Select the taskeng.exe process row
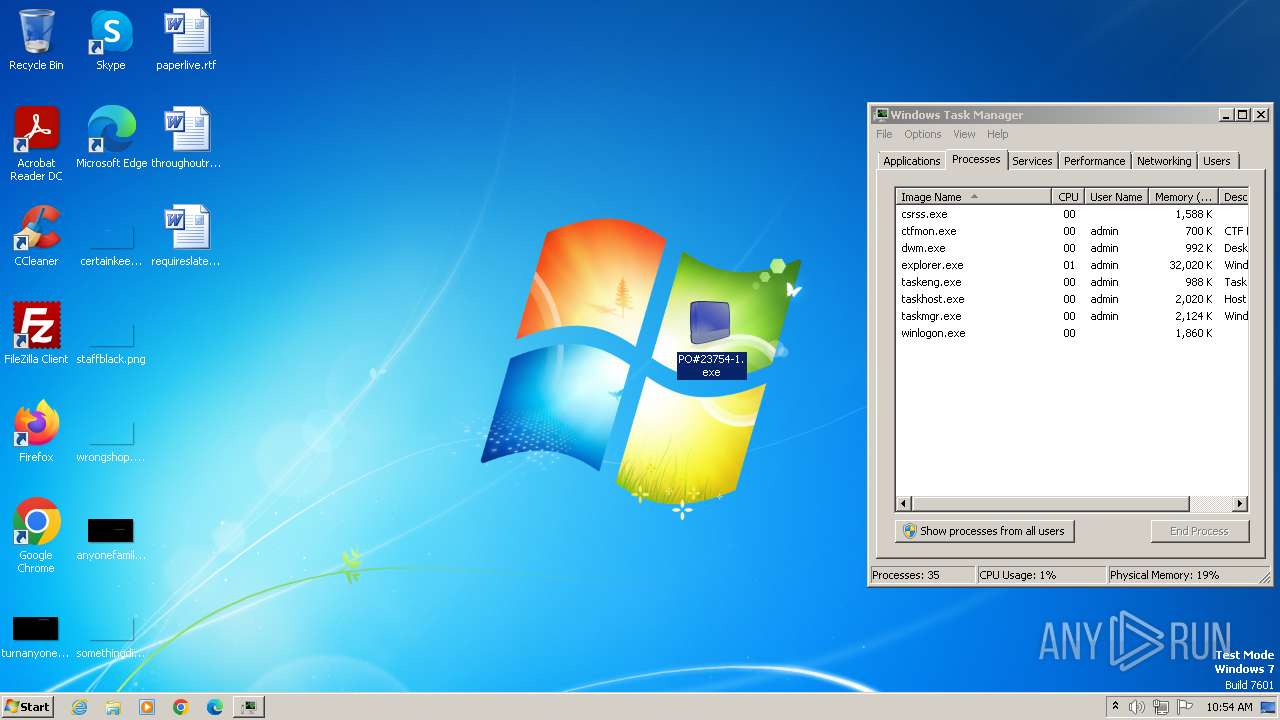Screen dimensions: 1280x720 coord(1072,282)
